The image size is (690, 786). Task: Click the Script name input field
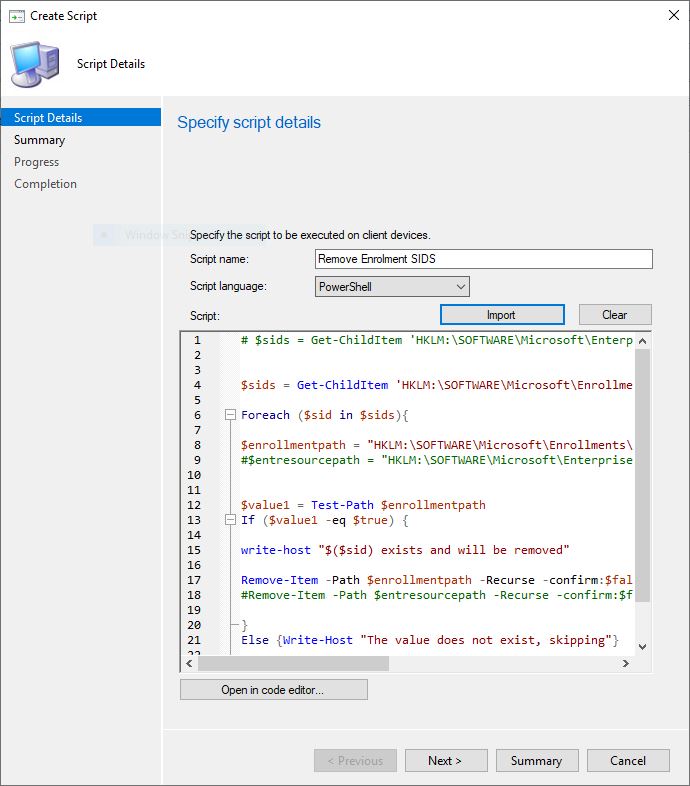click(483, 259)
